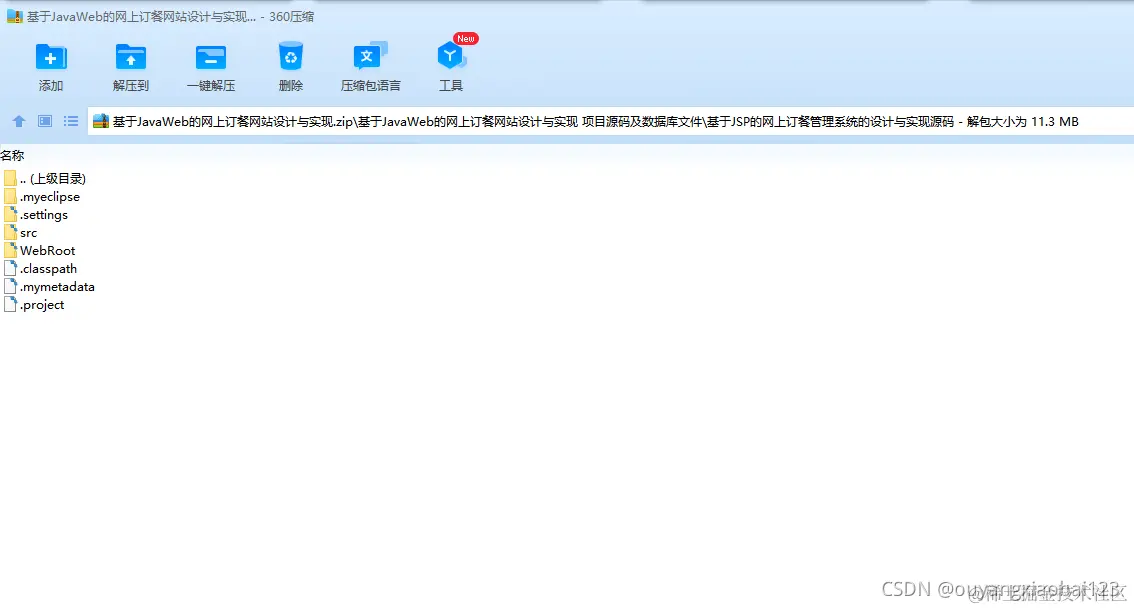Click the .classpath file icon

pos(10,269)
